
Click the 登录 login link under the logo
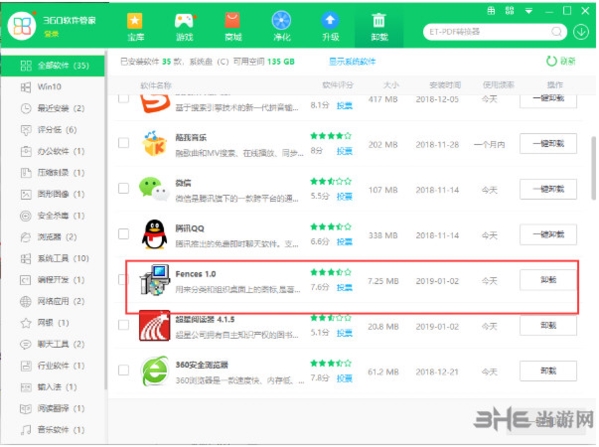(51, 34)
